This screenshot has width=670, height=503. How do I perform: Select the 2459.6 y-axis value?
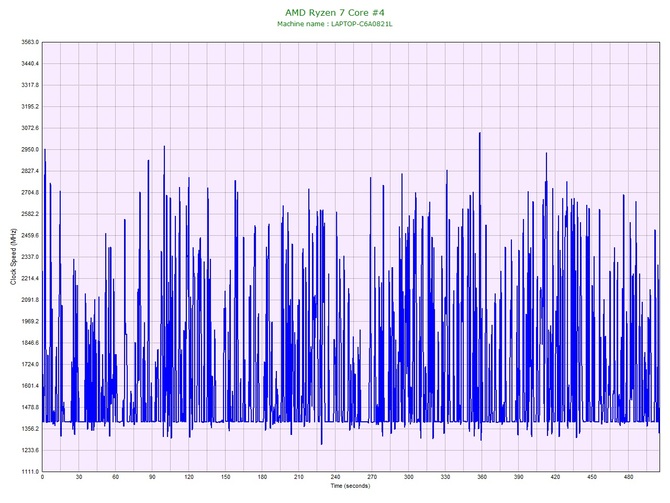(x=30, y=235)
